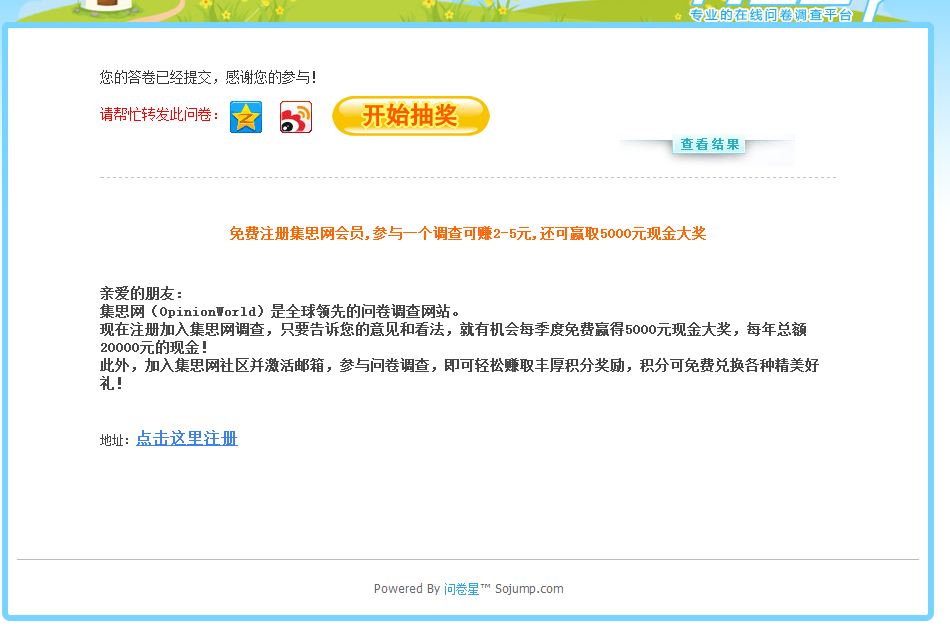Click the line mentioning OpinionWorld

[279, 312]
